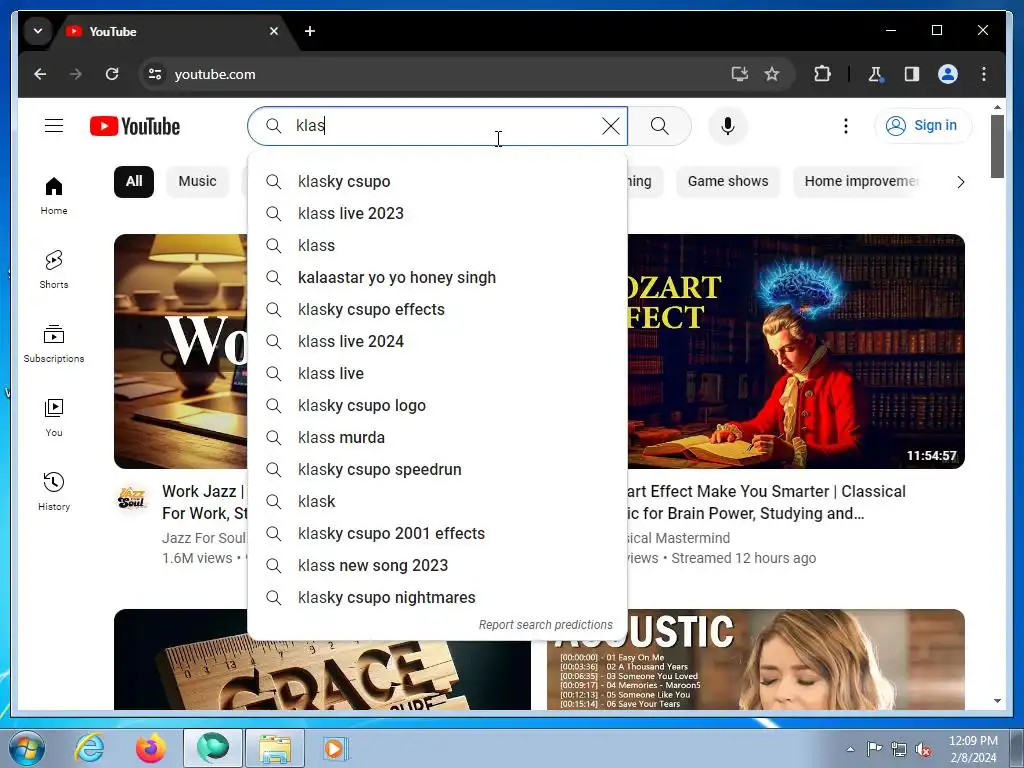Start voice search with the microphone

point(728,125)
